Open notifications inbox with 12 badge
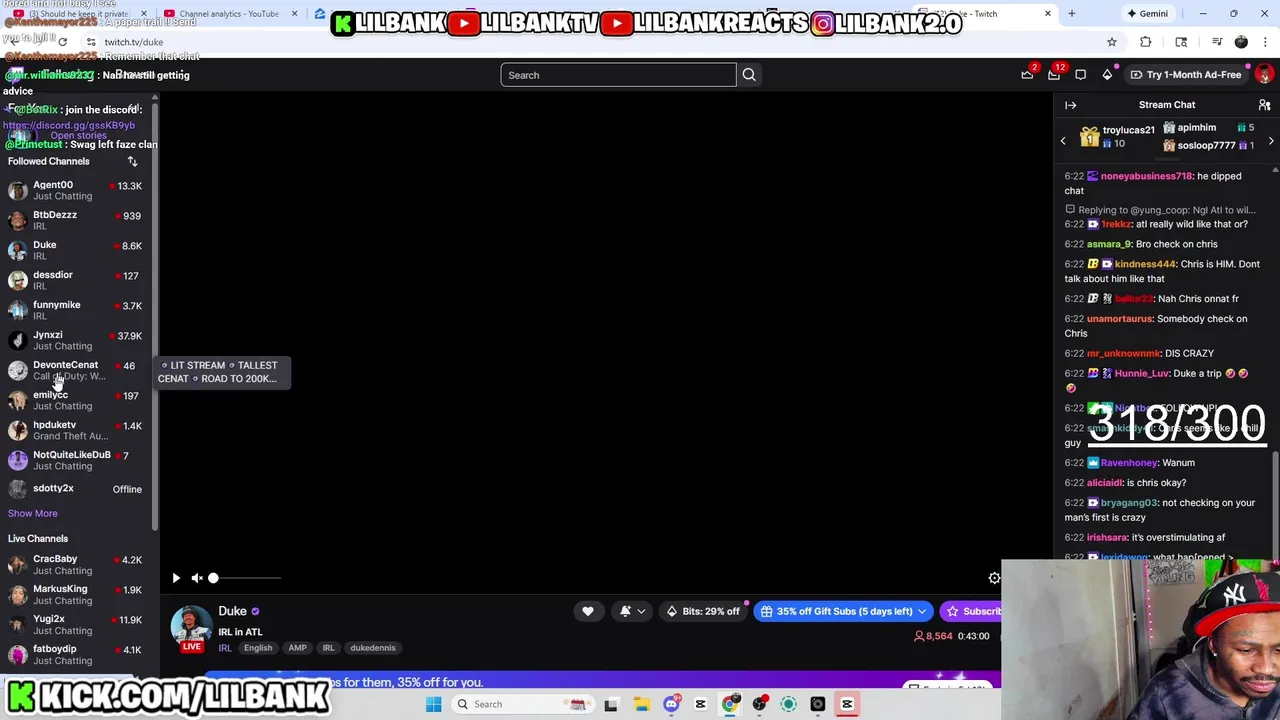The height and width of the screenshot is (720, 1280). (1054, 75)
